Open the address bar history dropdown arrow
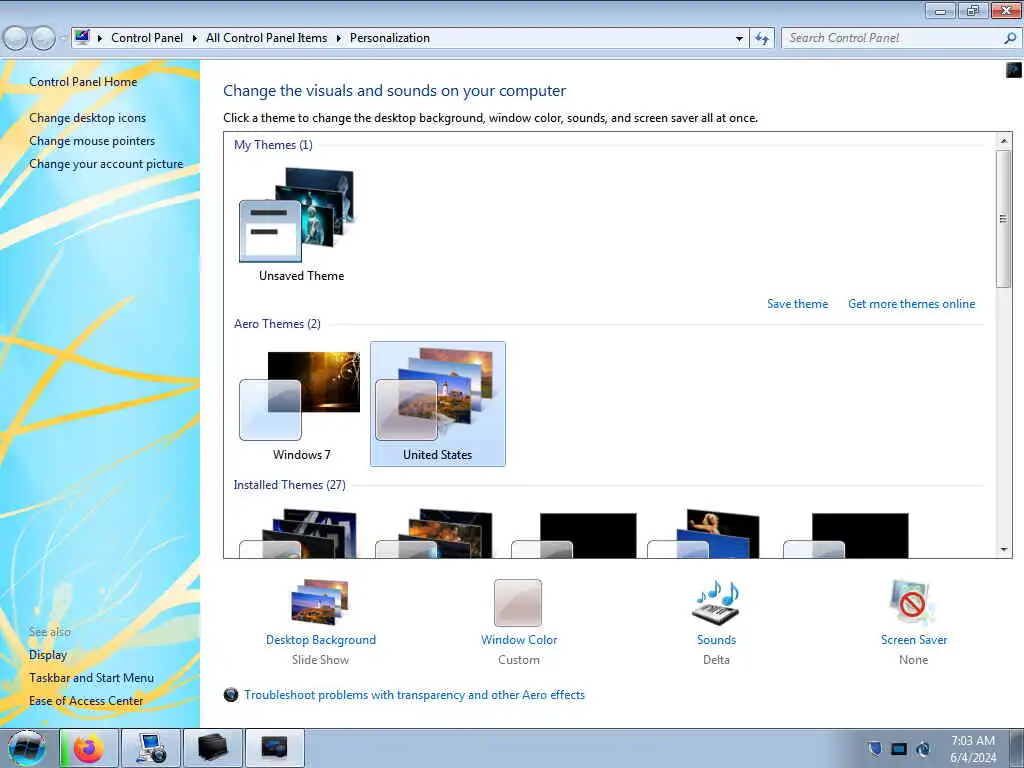Screen dimensions: 1024x768 point(739,39)
